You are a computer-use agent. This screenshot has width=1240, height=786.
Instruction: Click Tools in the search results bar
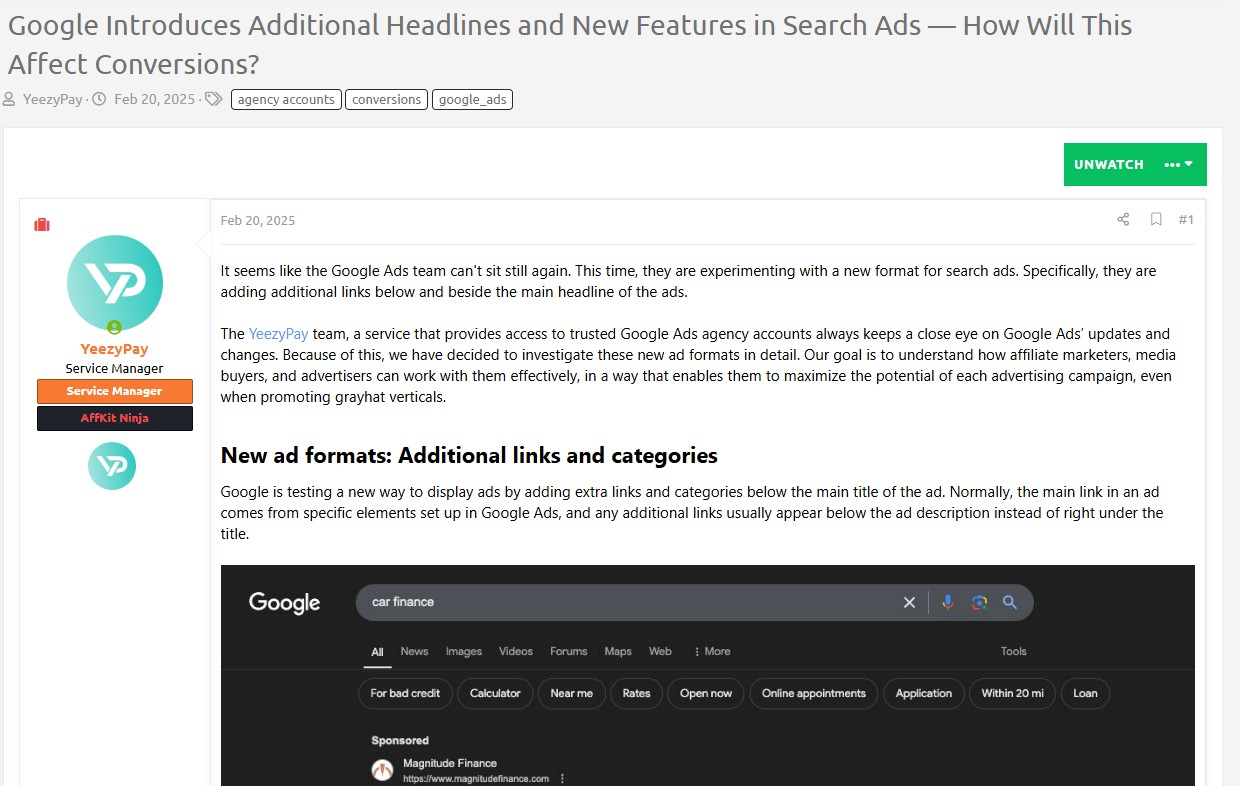click(x=1014, y=651)
